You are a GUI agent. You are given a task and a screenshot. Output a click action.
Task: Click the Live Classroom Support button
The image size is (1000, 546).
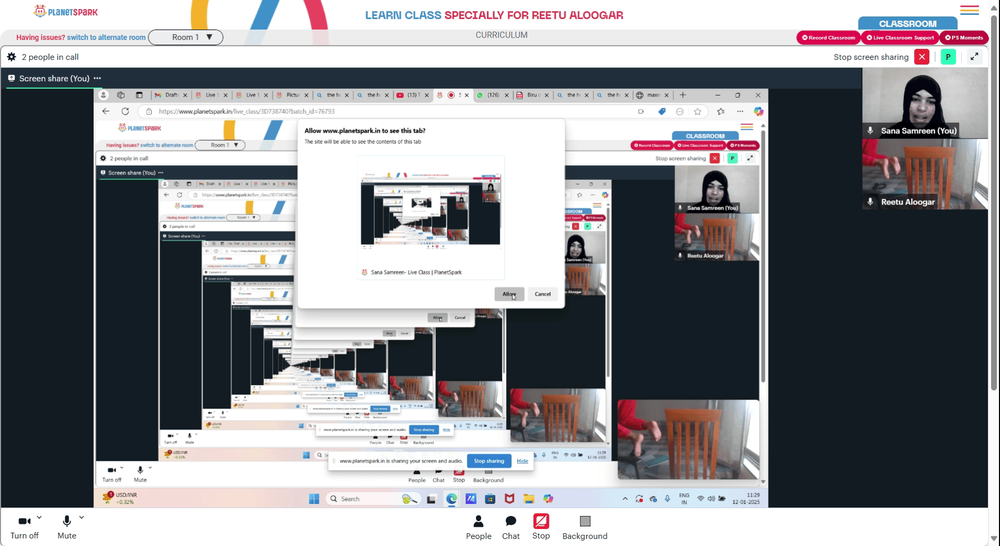tap(900, 38)
